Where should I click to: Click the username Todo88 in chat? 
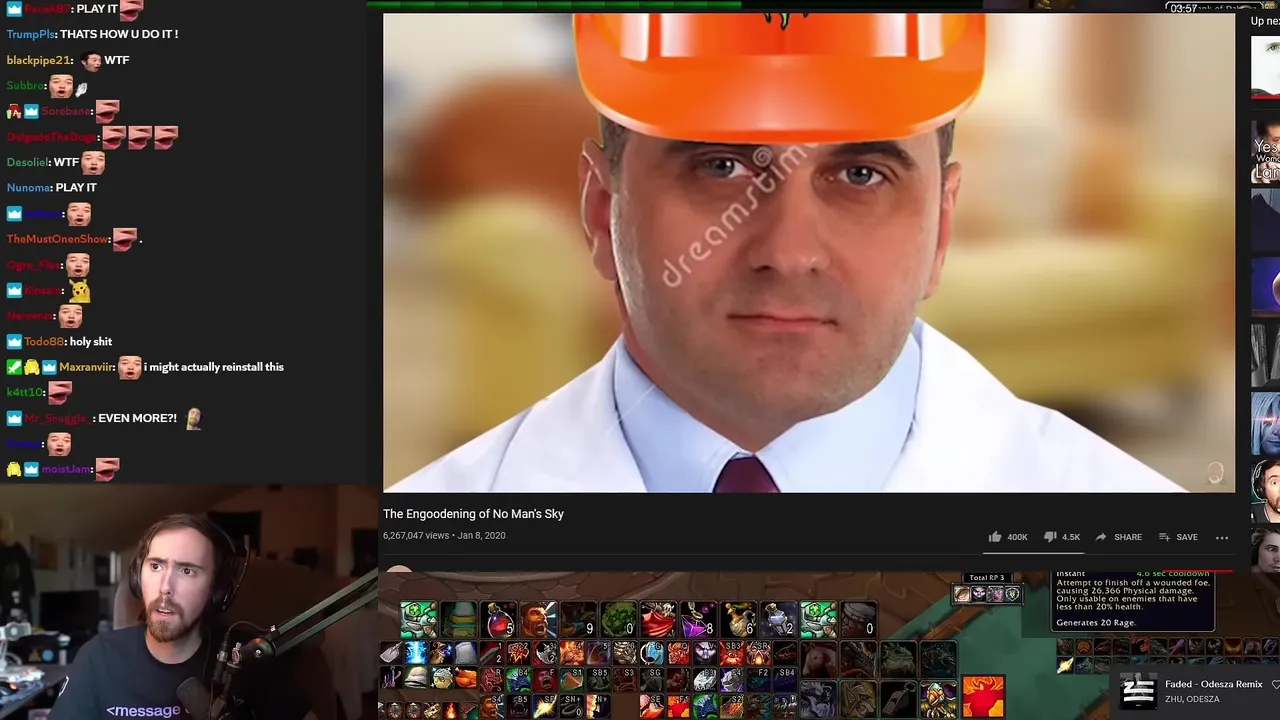point(44,341)
